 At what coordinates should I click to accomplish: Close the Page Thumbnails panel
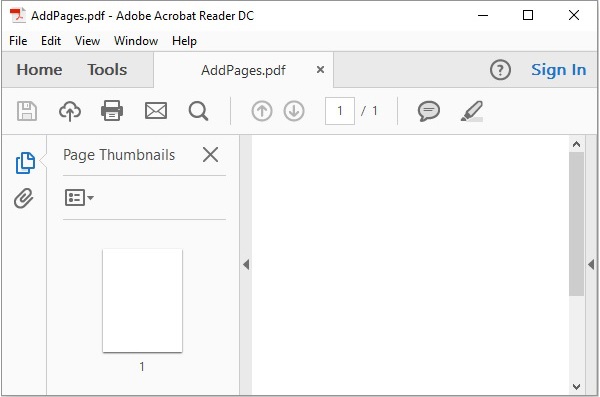210,155
